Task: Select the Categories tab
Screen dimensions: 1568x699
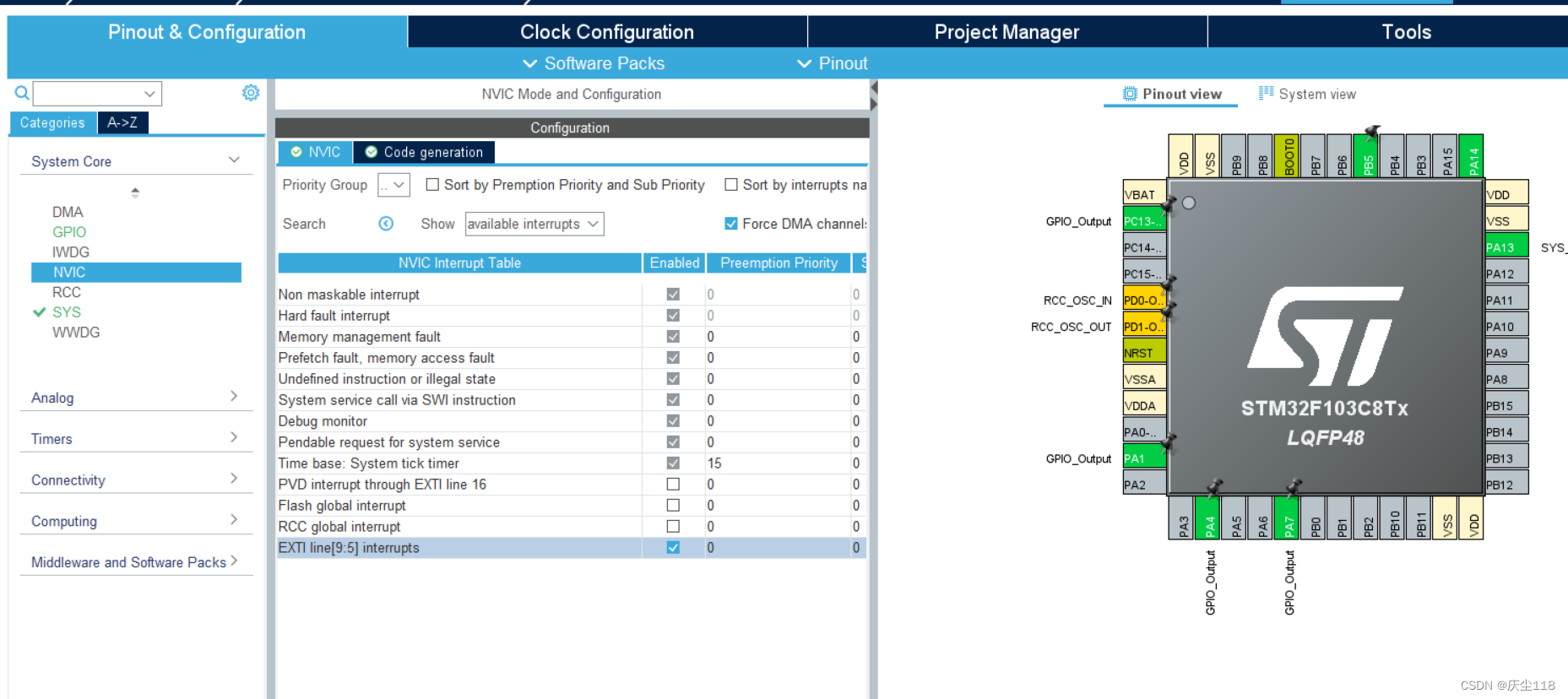Action: coord(52,122)
